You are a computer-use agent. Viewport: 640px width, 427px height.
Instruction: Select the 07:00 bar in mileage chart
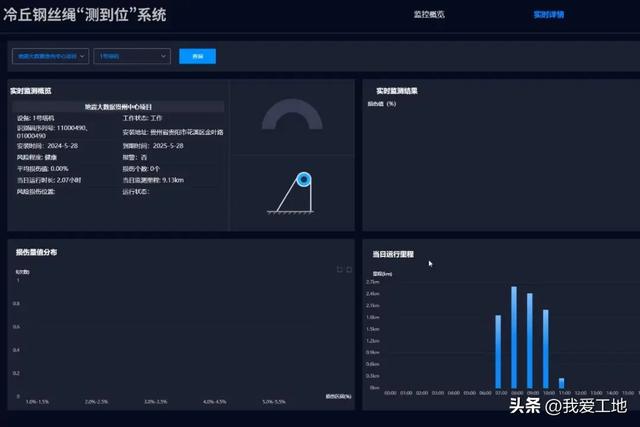[x=498, y=351]
